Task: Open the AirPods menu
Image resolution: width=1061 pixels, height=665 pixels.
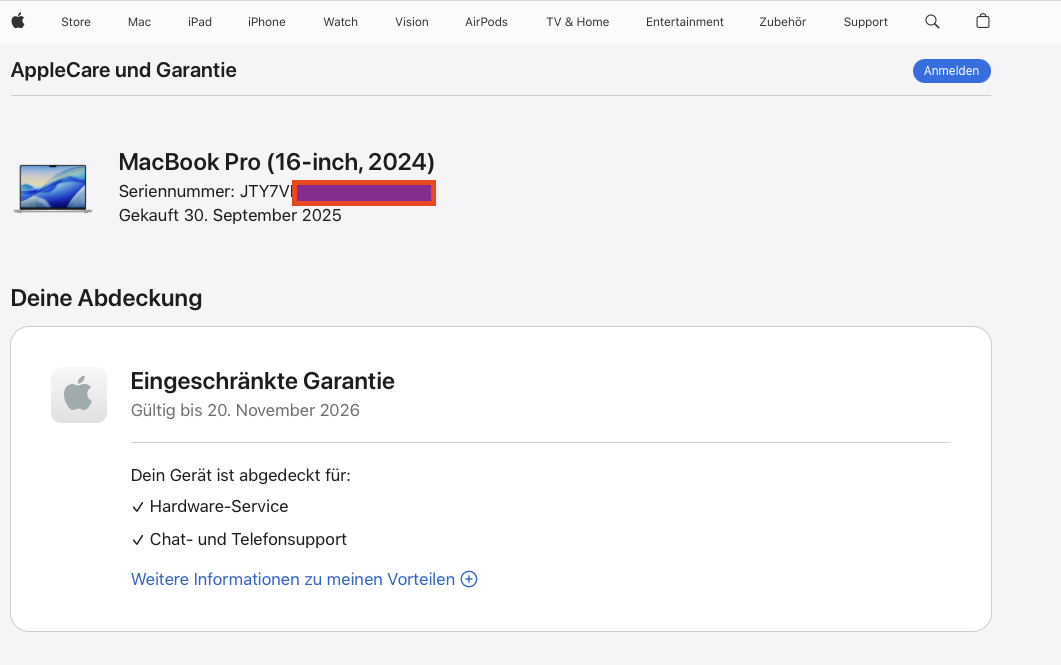Action: pos(486,22)
